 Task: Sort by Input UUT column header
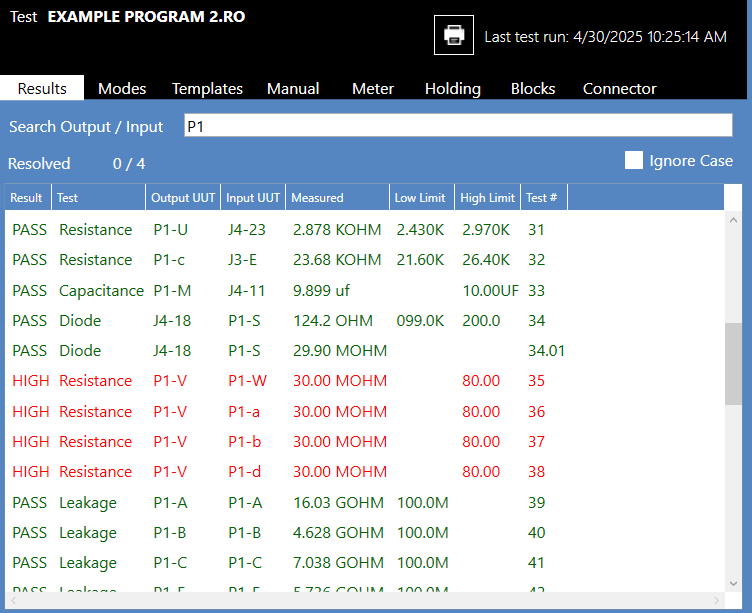point(253,197)
